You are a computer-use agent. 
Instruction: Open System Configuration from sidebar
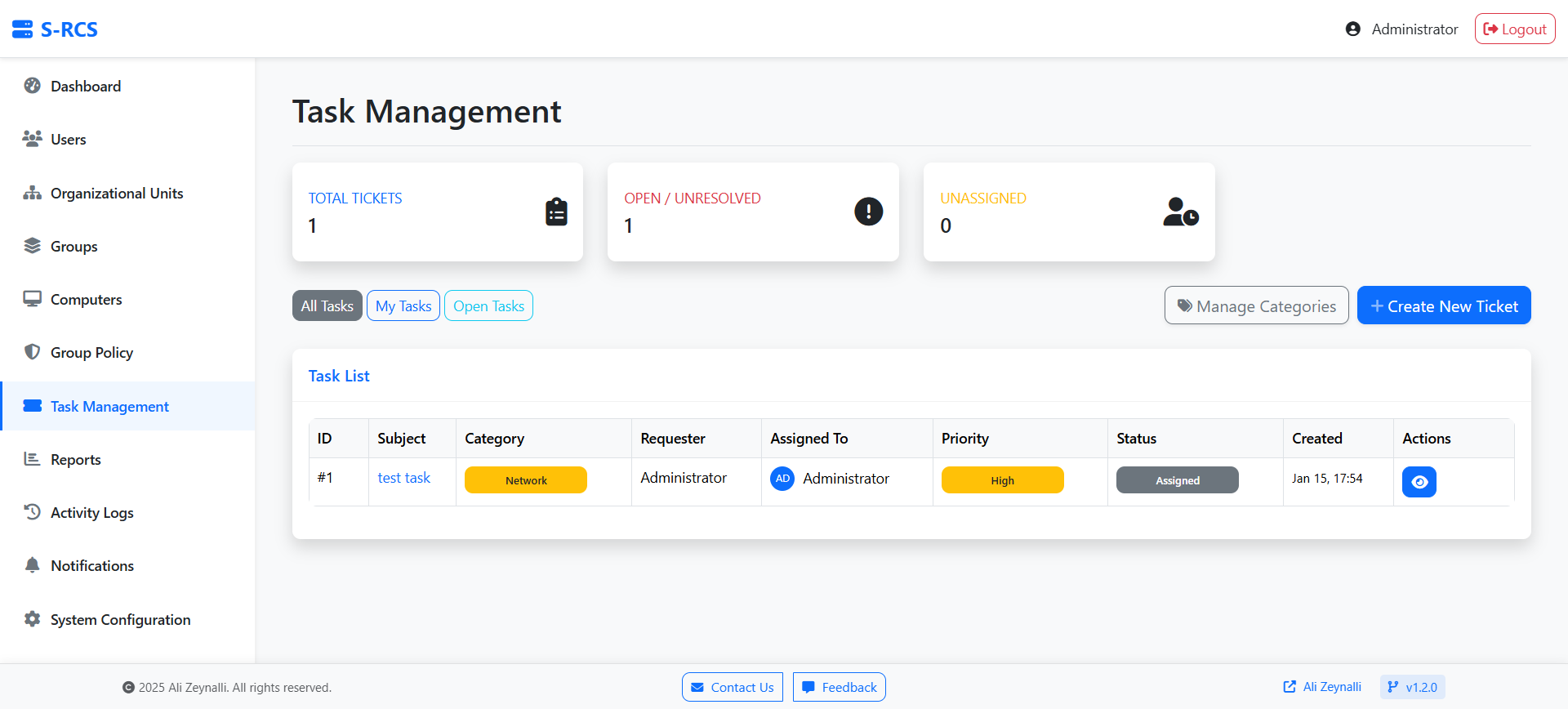click(x=127, y=619)
